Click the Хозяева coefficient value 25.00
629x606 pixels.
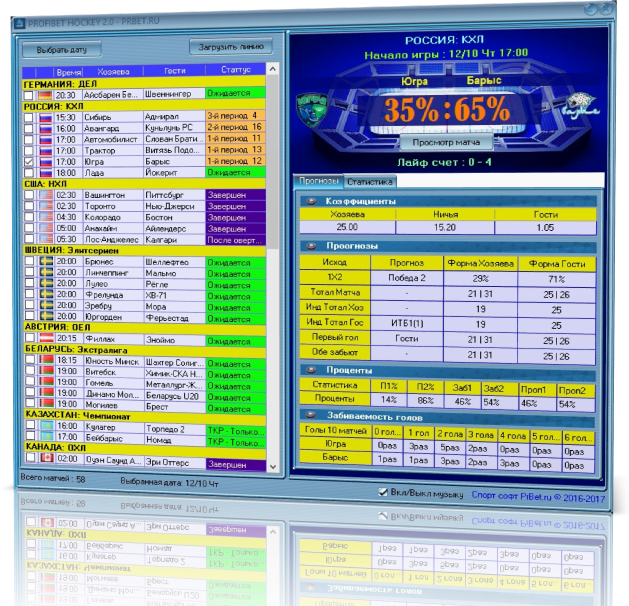pyautogui.click(x=347, y=227)
